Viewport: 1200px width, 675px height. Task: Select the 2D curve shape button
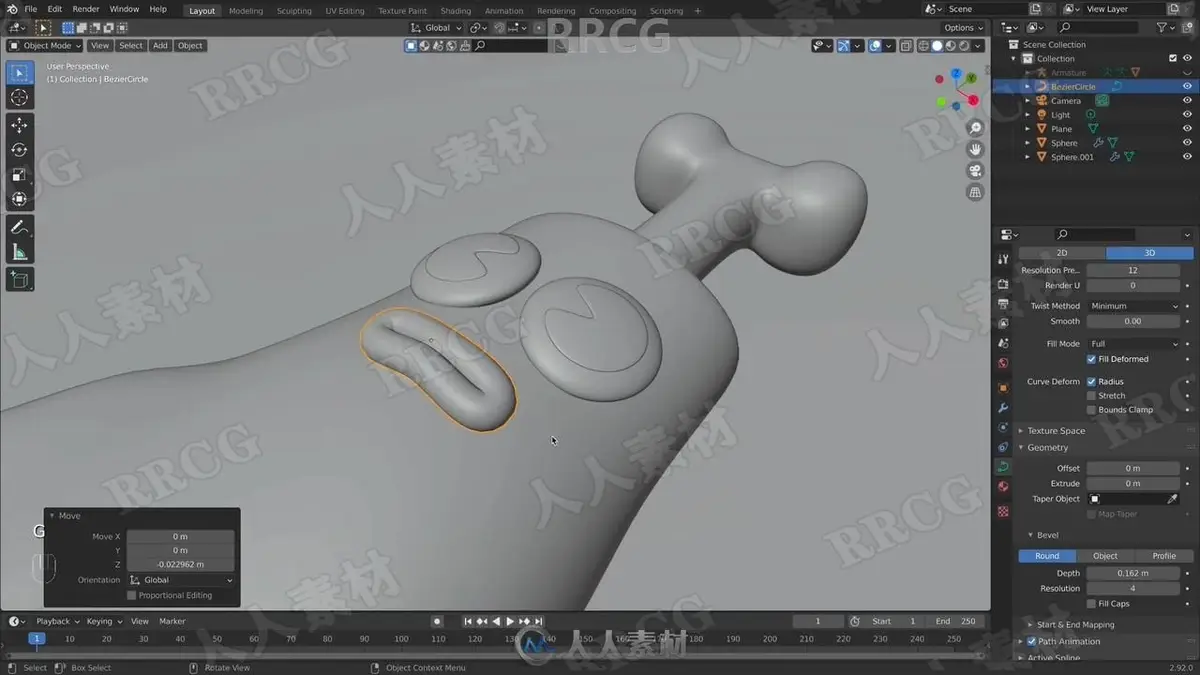(1062, 253)
